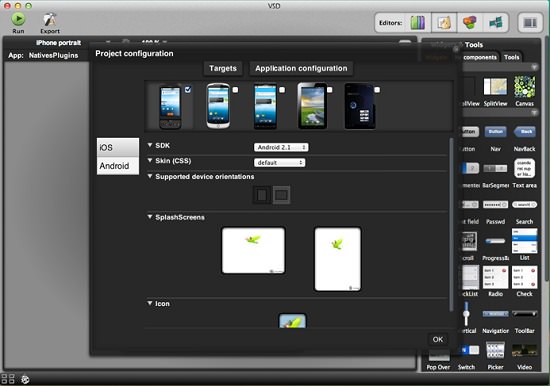
Task: Select the Canvas widget
Action: click(524, 86)
